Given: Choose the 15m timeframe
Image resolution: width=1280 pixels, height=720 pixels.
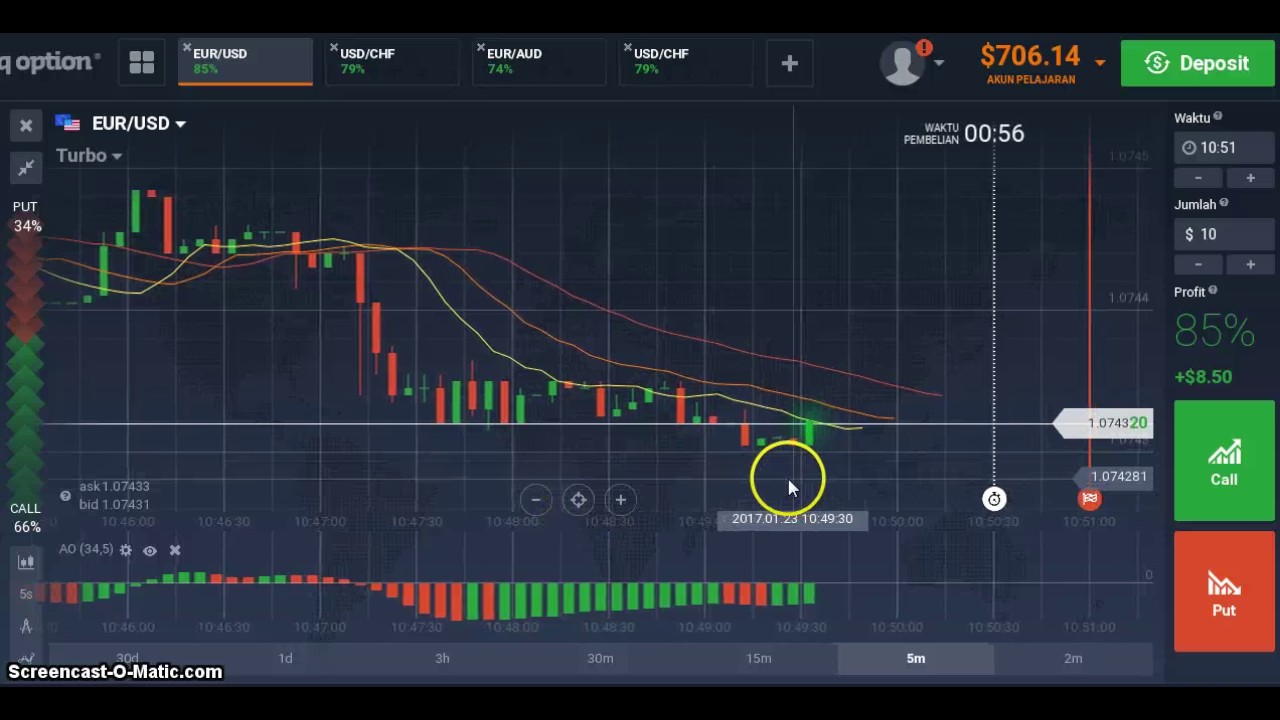Looking at the screenshot, I should pos(758,658).
